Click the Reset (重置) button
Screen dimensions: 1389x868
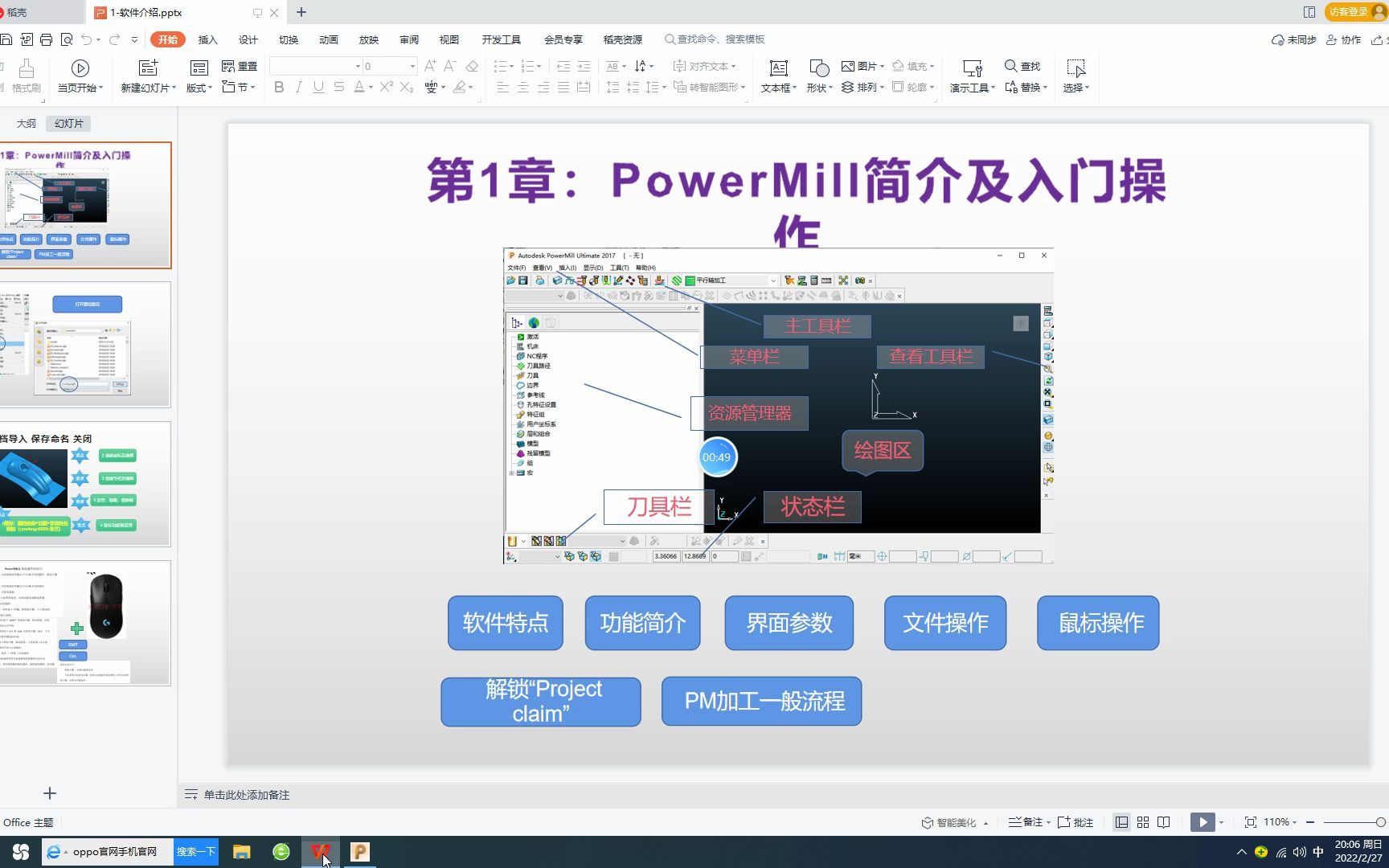[240, 66]
